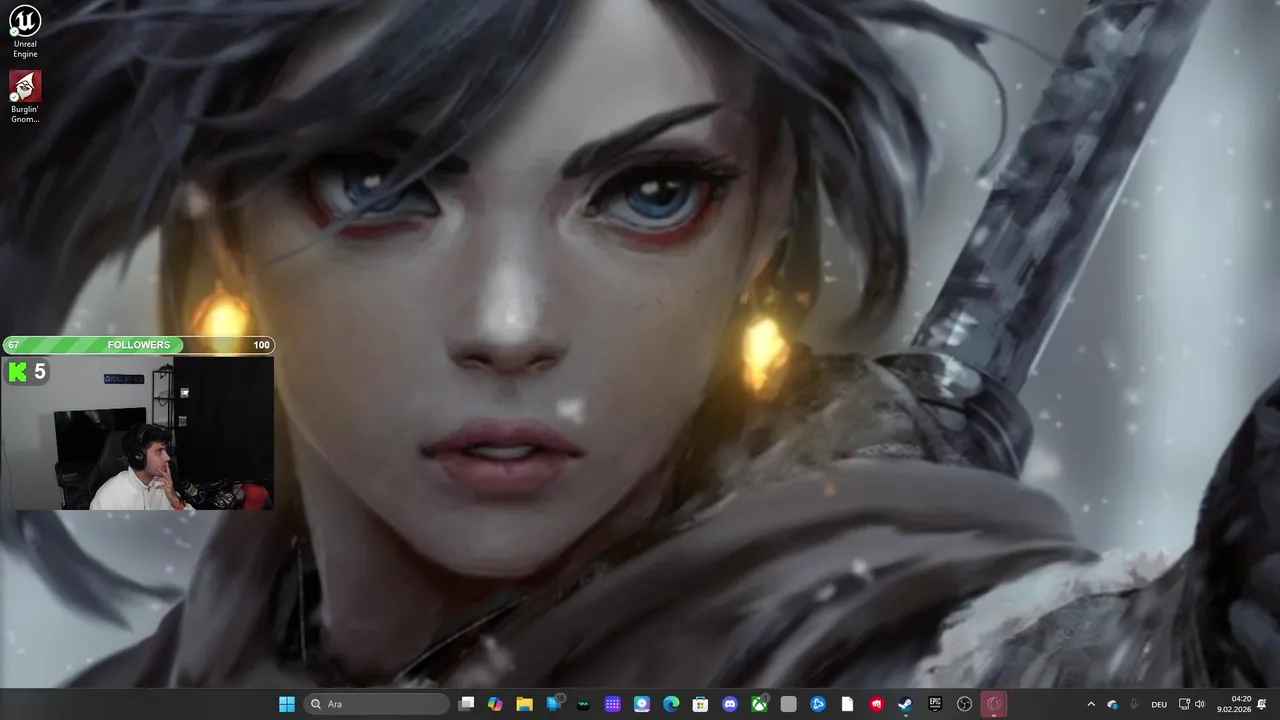Open the Windows Start menu
The width and height of the screenshot is (1280, 720).
pos(287,704)
